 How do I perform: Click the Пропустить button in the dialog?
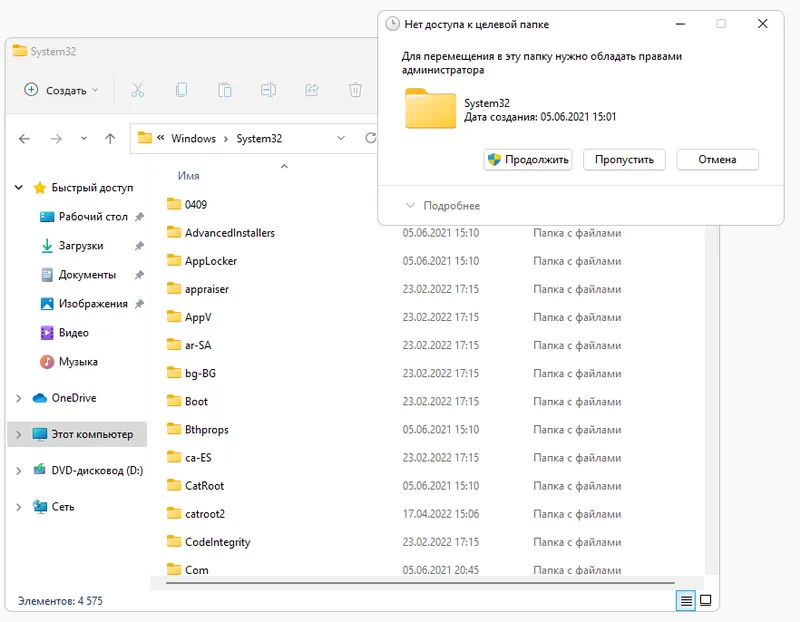coord(624,159)
